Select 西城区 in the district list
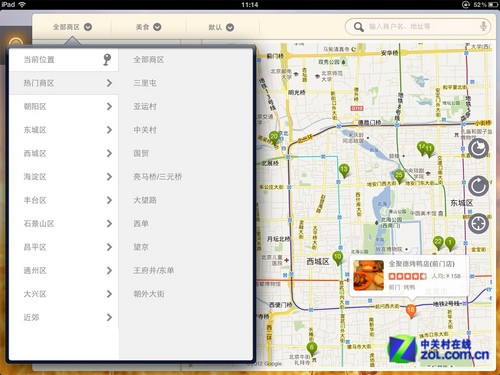Image resolution: width=500 pixels, height=375 pixels. click(x=64, y=153)
